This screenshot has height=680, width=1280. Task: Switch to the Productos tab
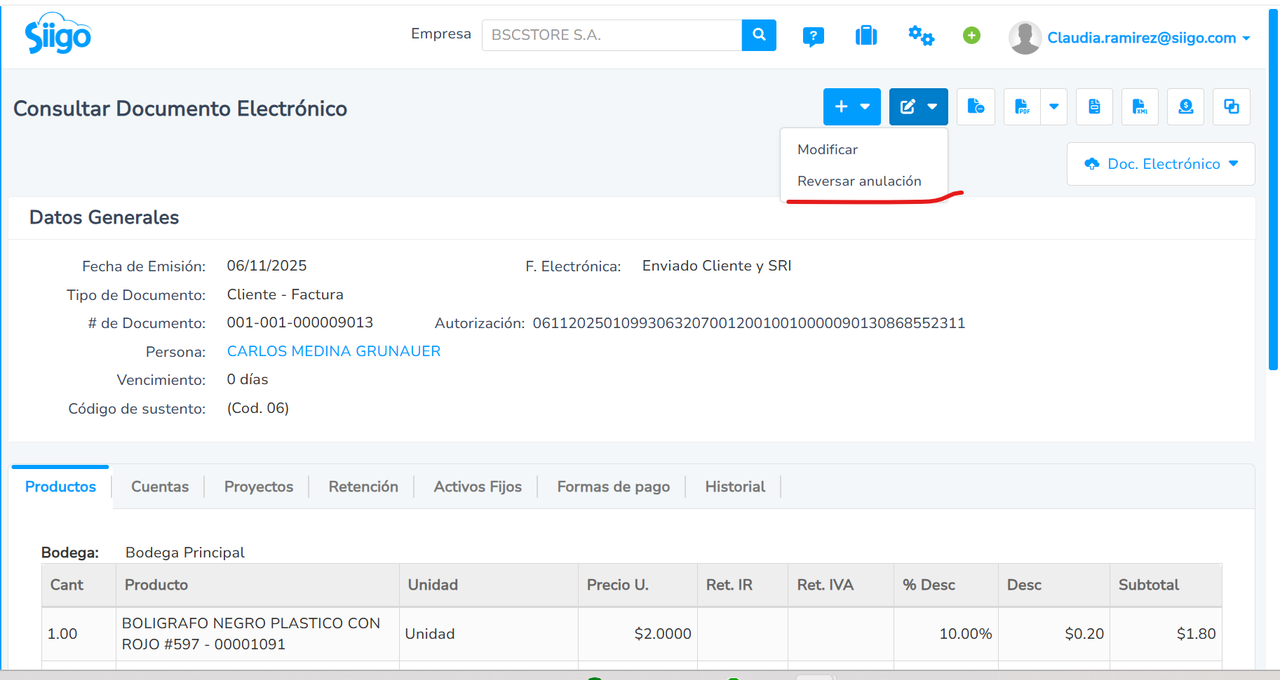61,487
